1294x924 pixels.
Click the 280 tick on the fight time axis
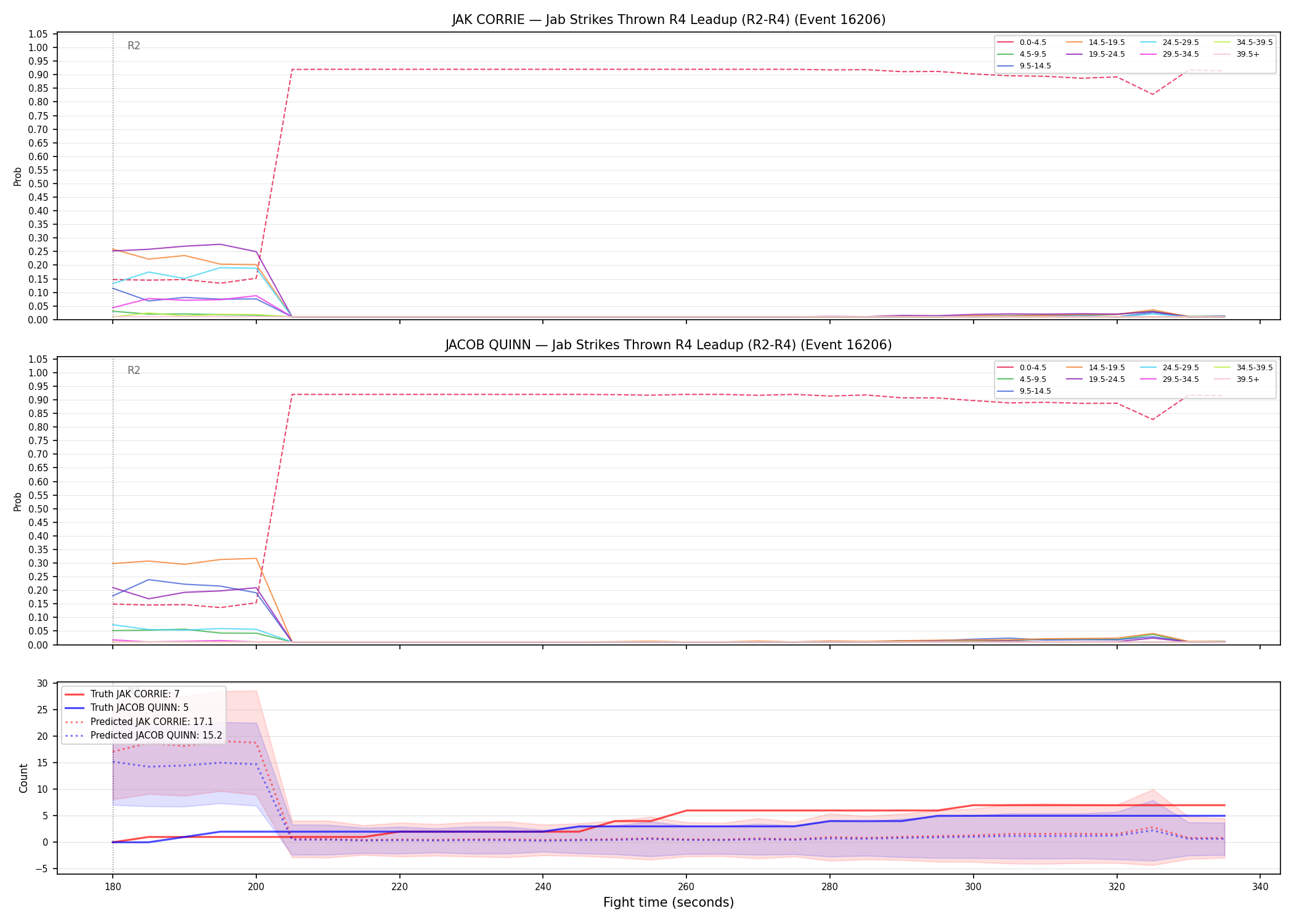pos(829,887)
